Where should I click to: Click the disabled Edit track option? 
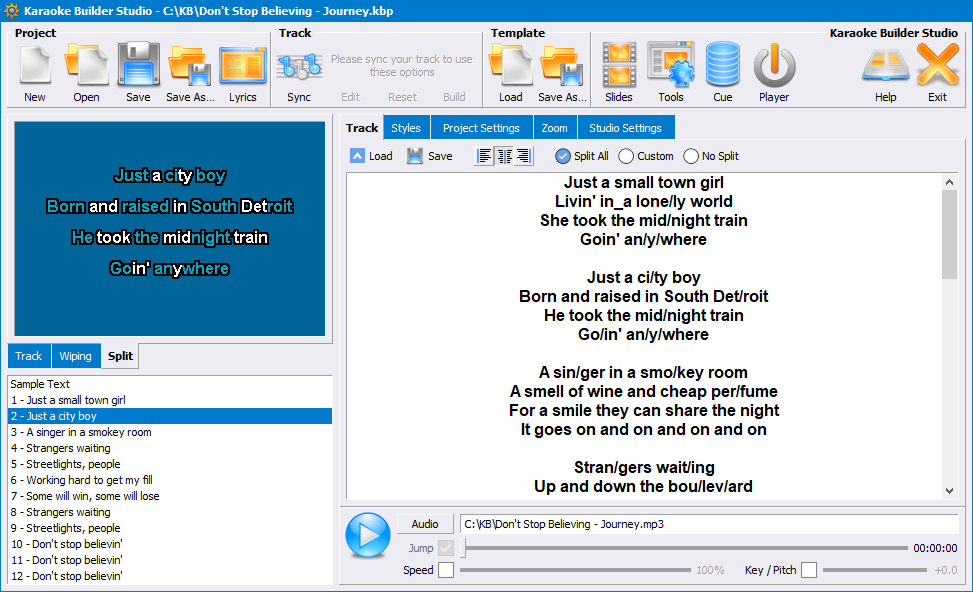pos(351,97)
